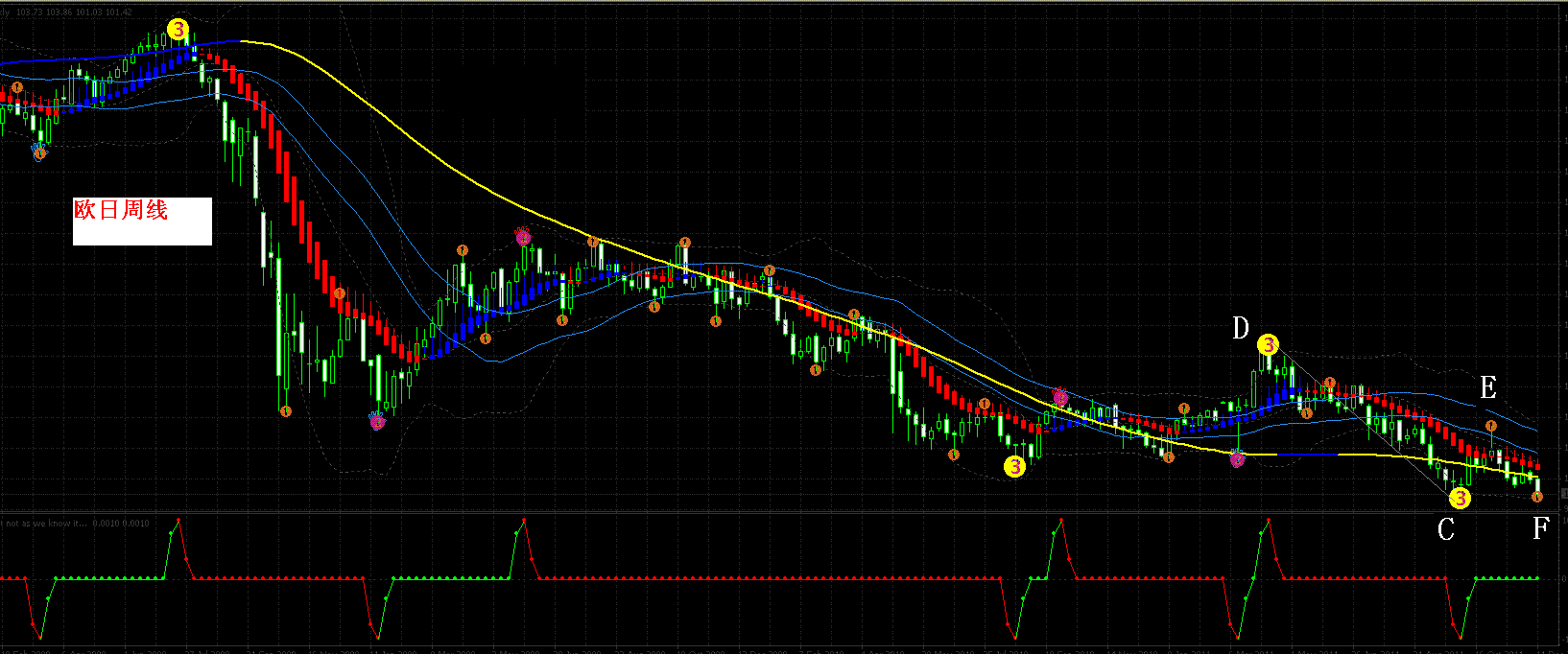Select the unlabeled yellow 3 marker below the candles

1014,467
